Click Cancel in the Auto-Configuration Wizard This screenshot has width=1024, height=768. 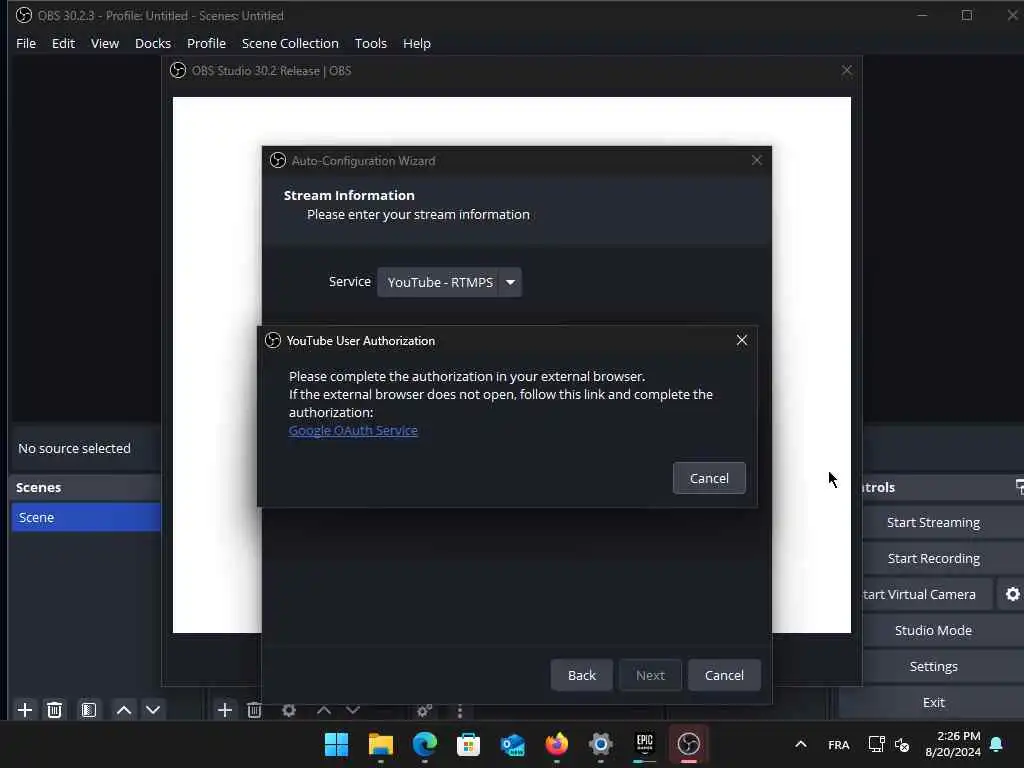pos(724,675)
